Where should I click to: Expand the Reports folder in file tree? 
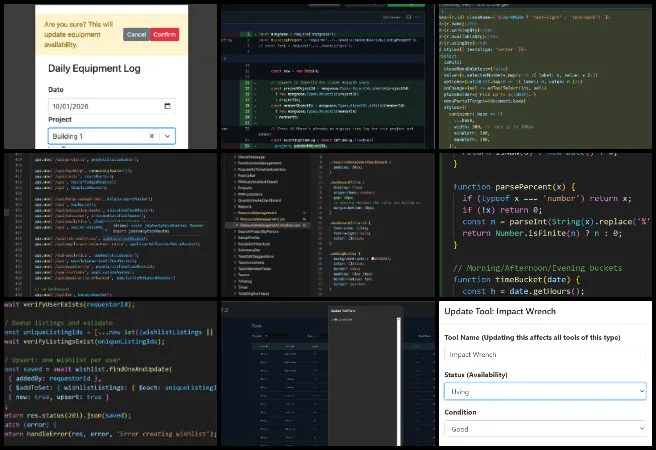[245, 207]
